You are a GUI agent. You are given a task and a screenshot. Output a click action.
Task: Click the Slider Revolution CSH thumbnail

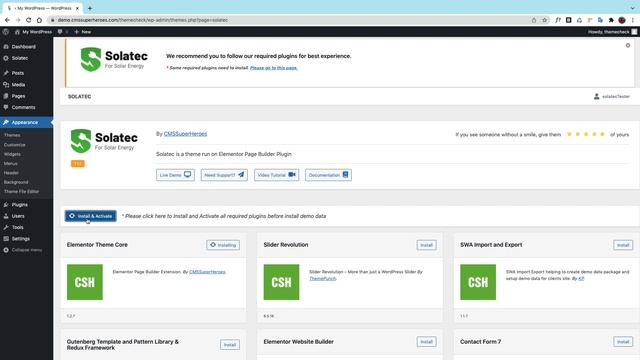[x=281, y=282]
